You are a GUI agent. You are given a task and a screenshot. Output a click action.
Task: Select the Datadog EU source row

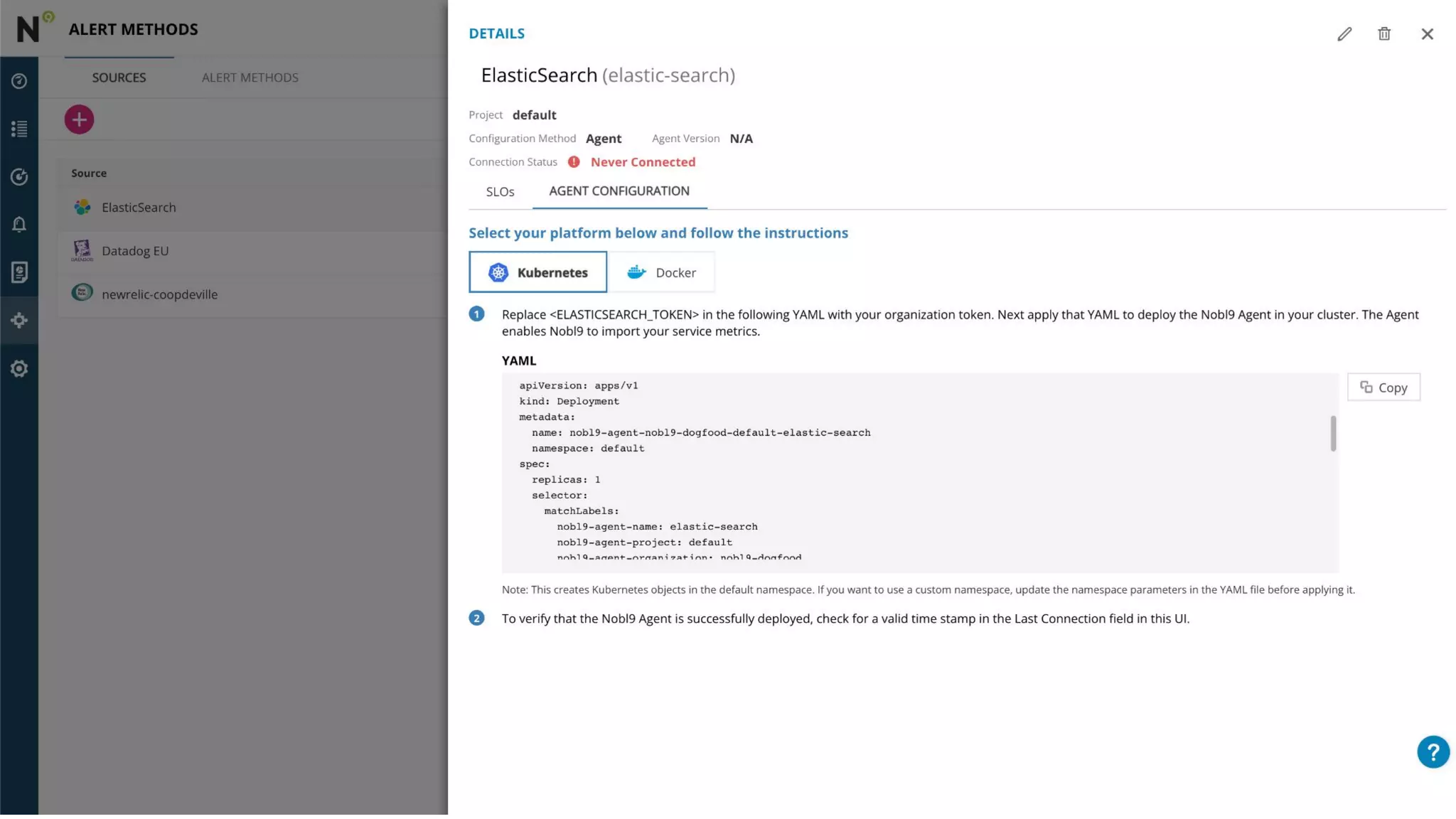click(135, 251)
